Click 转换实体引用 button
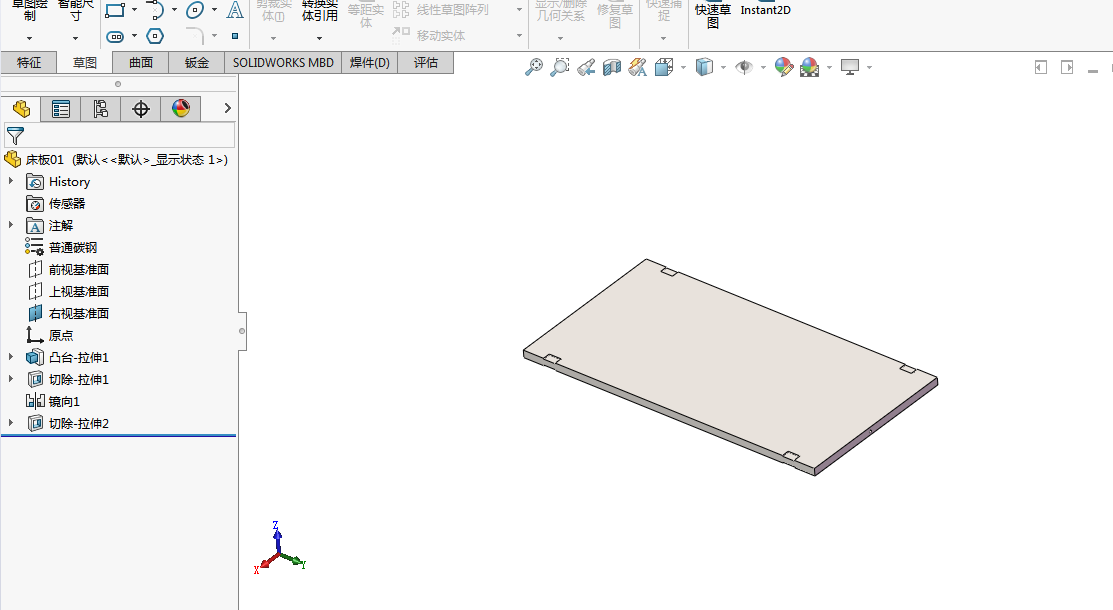 pos(319,11)
